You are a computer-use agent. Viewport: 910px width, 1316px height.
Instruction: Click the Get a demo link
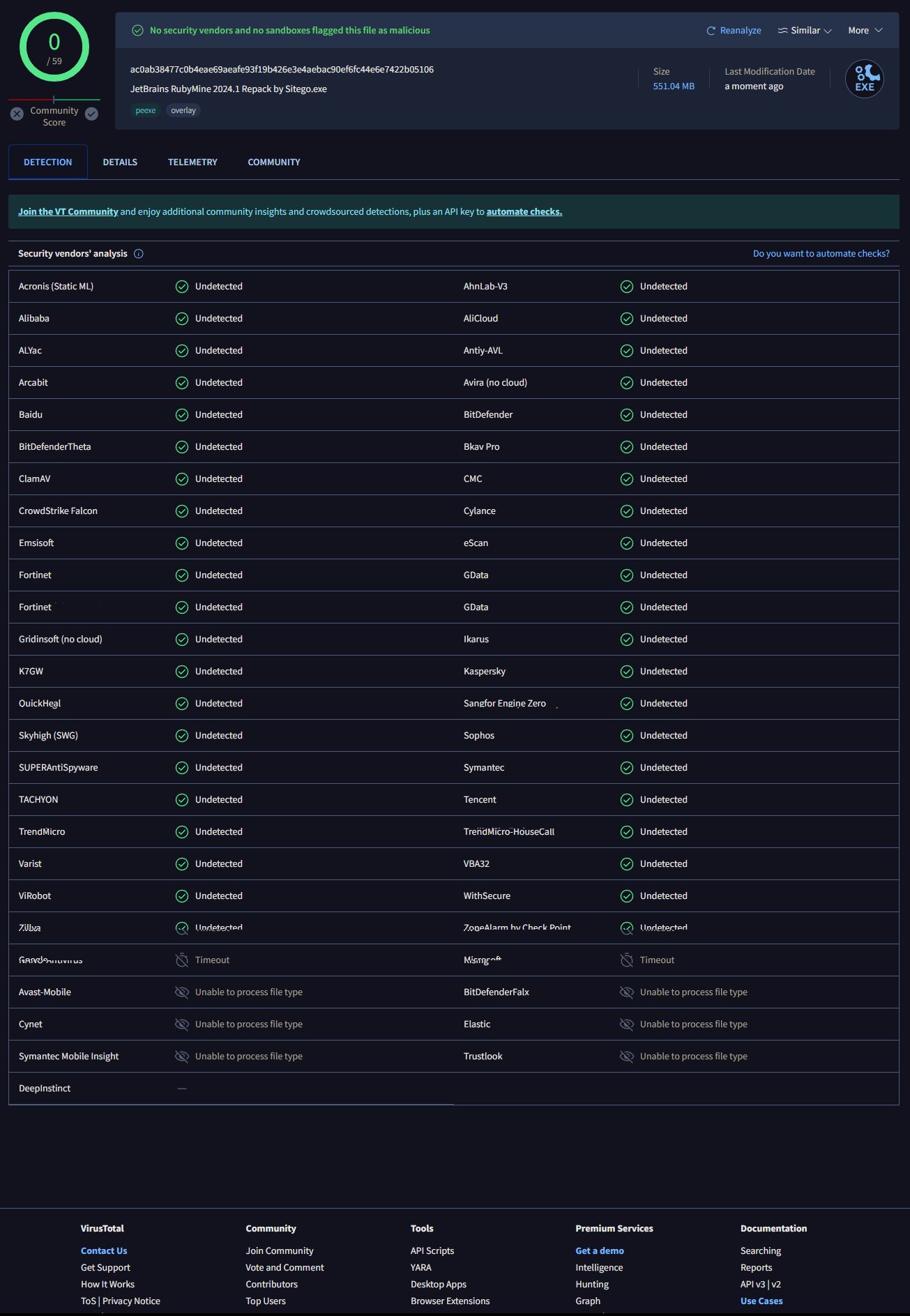pyautogui.click(x=600, y=1251)
